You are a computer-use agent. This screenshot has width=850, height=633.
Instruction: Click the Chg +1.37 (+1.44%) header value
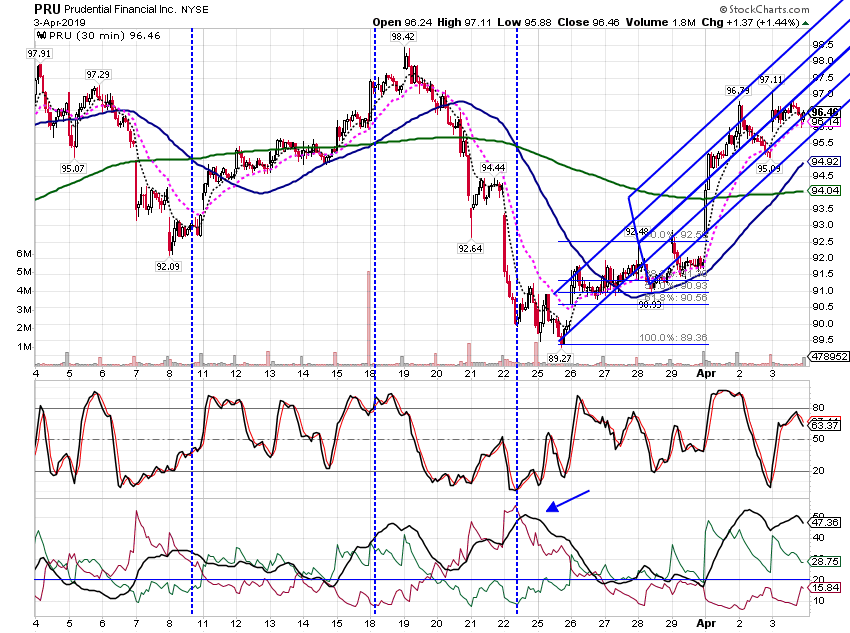pyautogui.click(x=750, y=22)
